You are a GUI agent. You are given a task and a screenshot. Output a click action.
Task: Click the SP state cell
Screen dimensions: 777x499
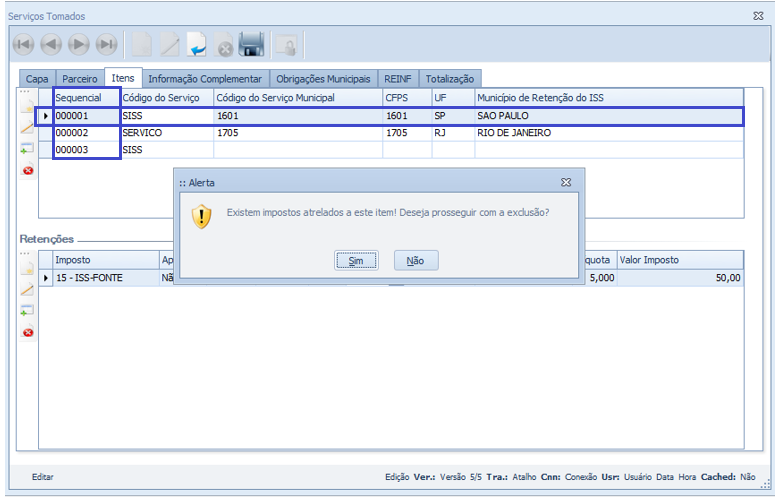[453, 116]
